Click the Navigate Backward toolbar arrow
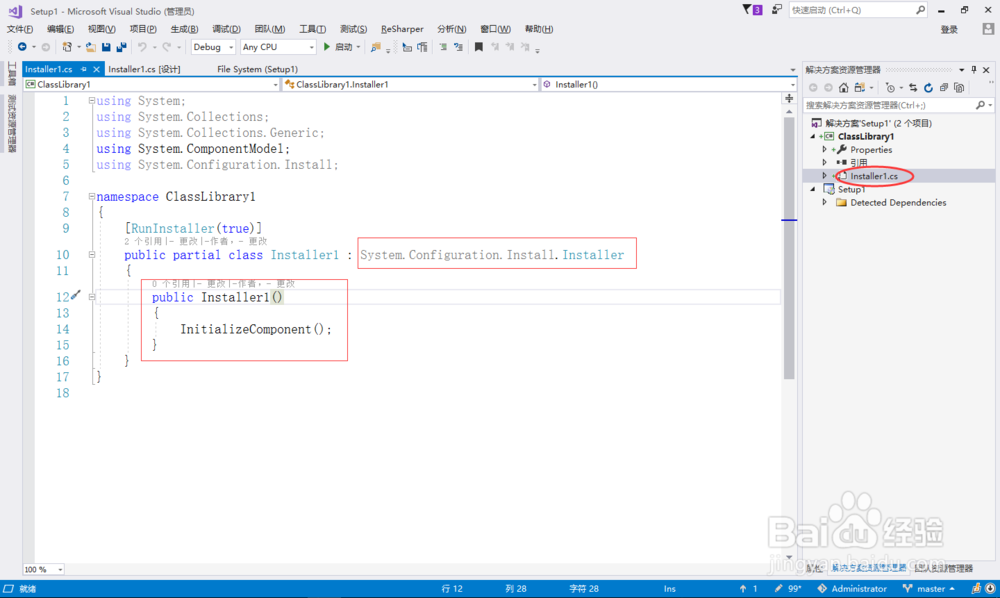The width and height of the screenshot is (1000, 598). 22,47
